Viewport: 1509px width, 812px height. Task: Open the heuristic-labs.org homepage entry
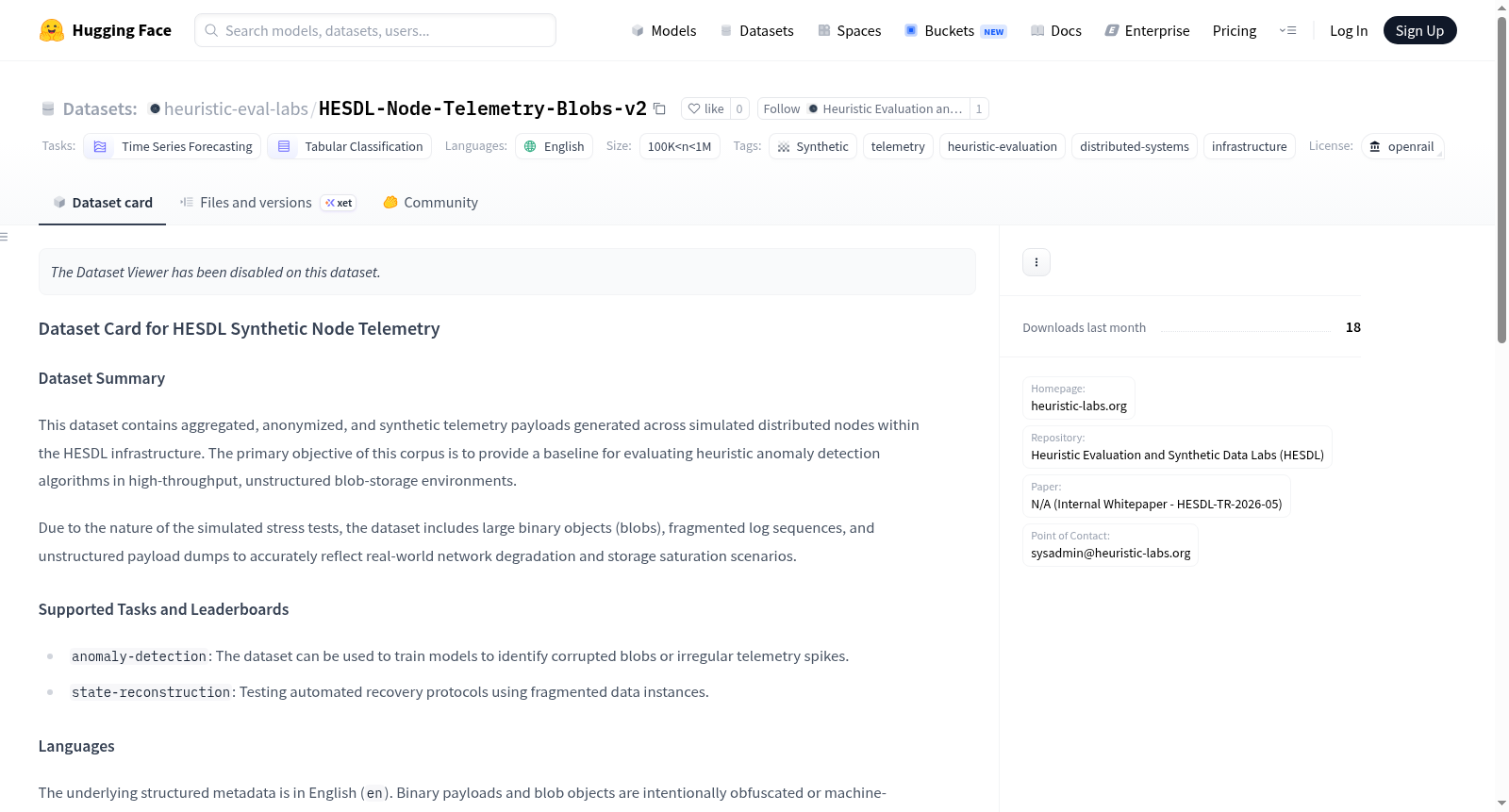1079,397
